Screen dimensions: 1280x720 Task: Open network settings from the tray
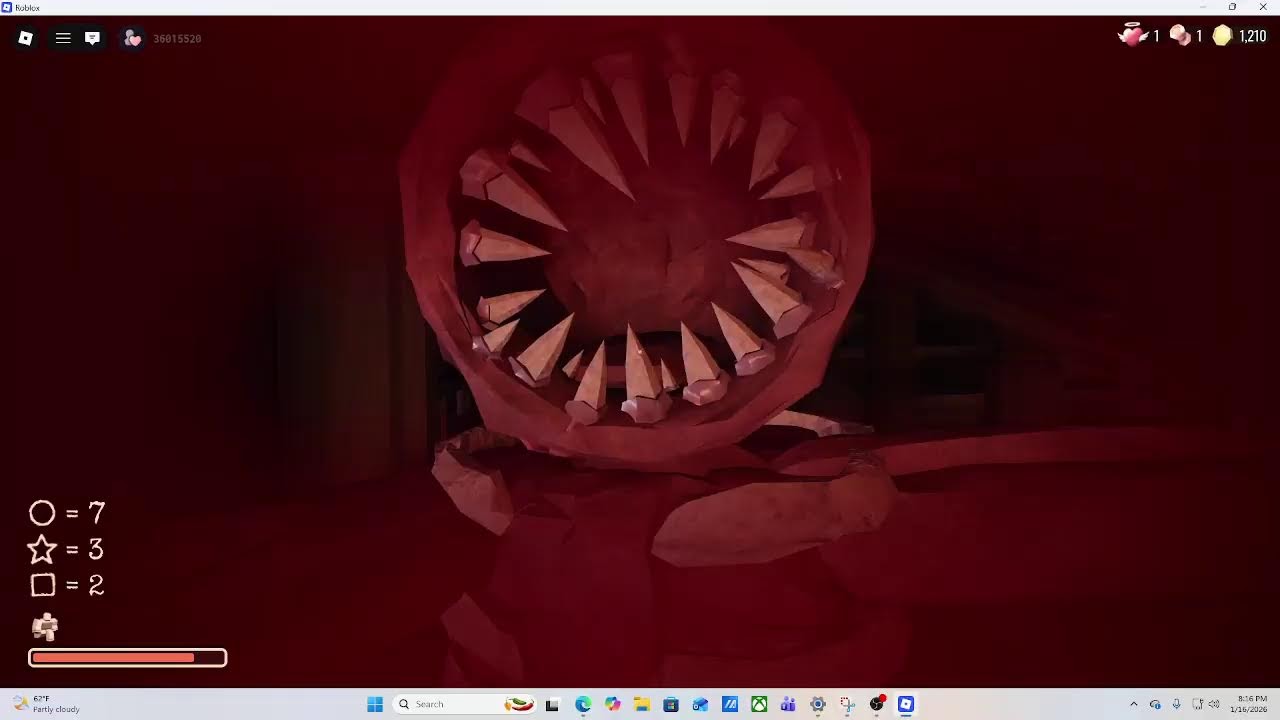point(1198,704)
